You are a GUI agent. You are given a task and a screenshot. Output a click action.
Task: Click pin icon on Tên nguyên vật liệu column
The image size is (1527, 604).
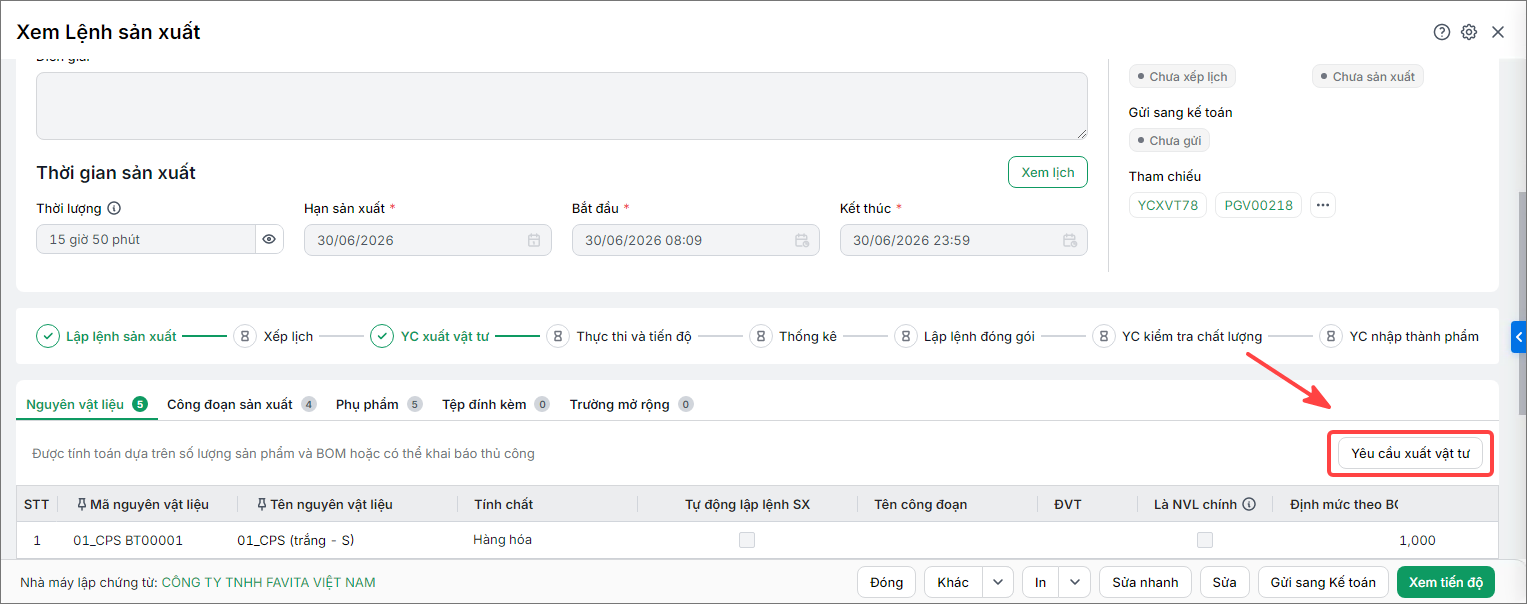pyautogui.click(x=262, y=504)
